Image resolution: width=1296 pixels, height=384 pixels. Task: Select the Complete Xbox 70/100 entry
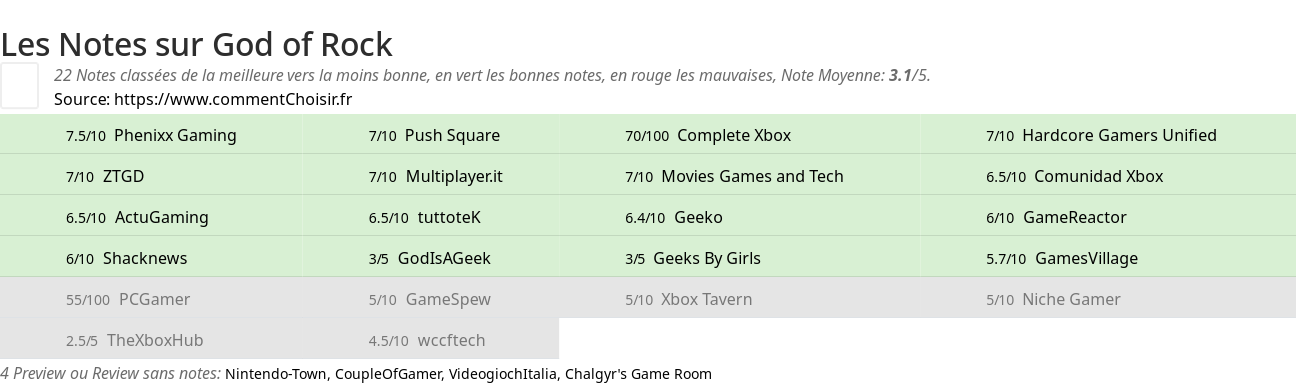pos(708,135)
